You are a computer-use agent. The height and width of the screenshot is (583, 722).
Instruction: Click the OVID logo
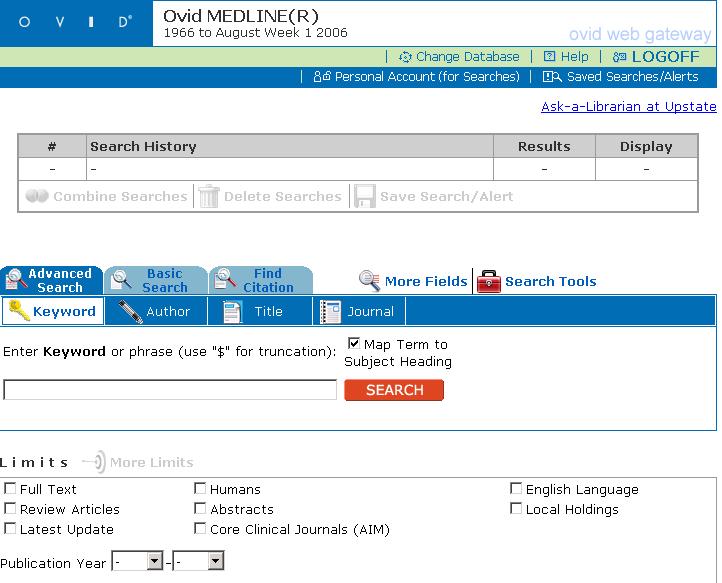tap(76, 22)
